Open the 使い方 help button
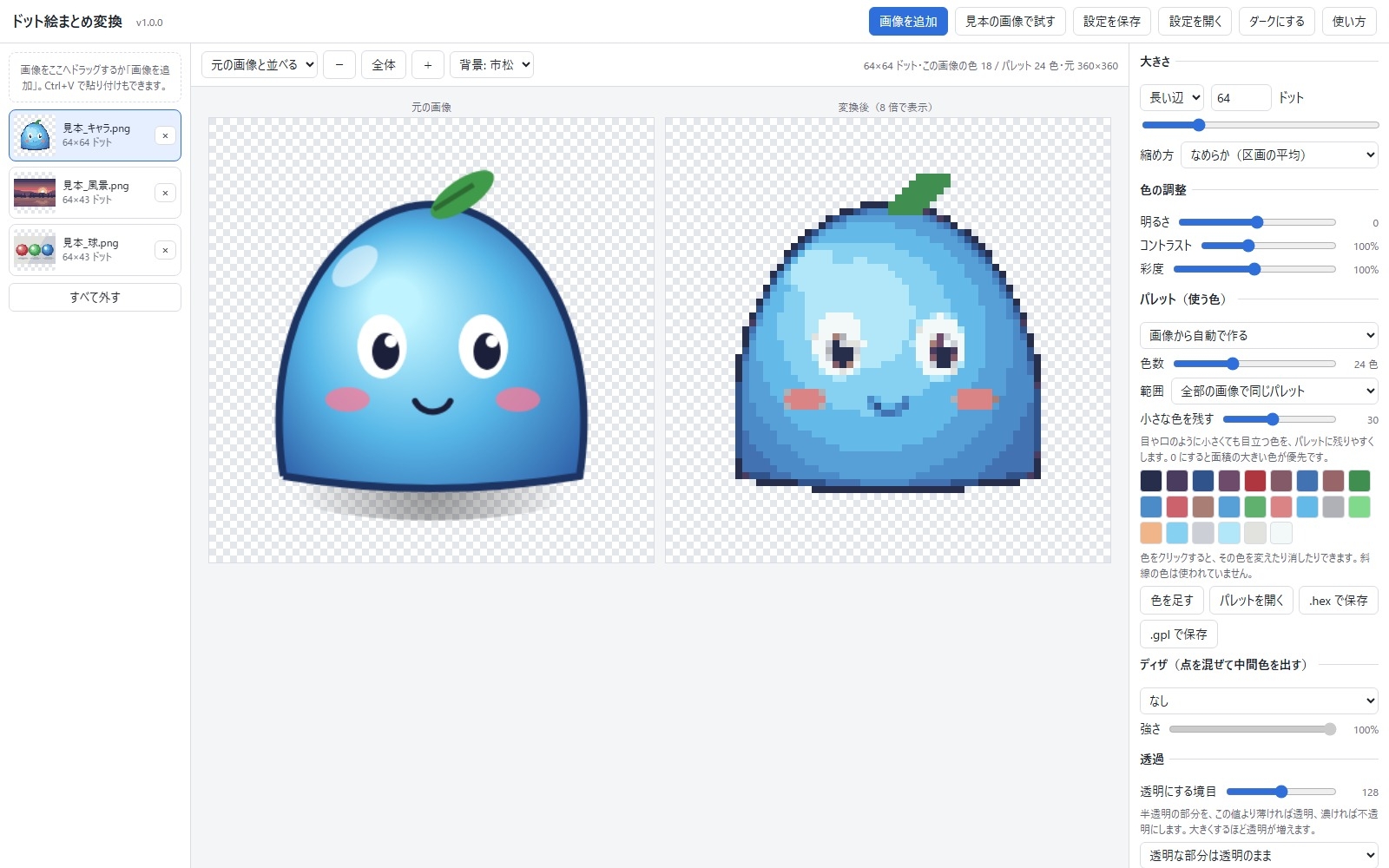The height and width of the screenshot is (868, 1389). click(x=1349, y=22)
